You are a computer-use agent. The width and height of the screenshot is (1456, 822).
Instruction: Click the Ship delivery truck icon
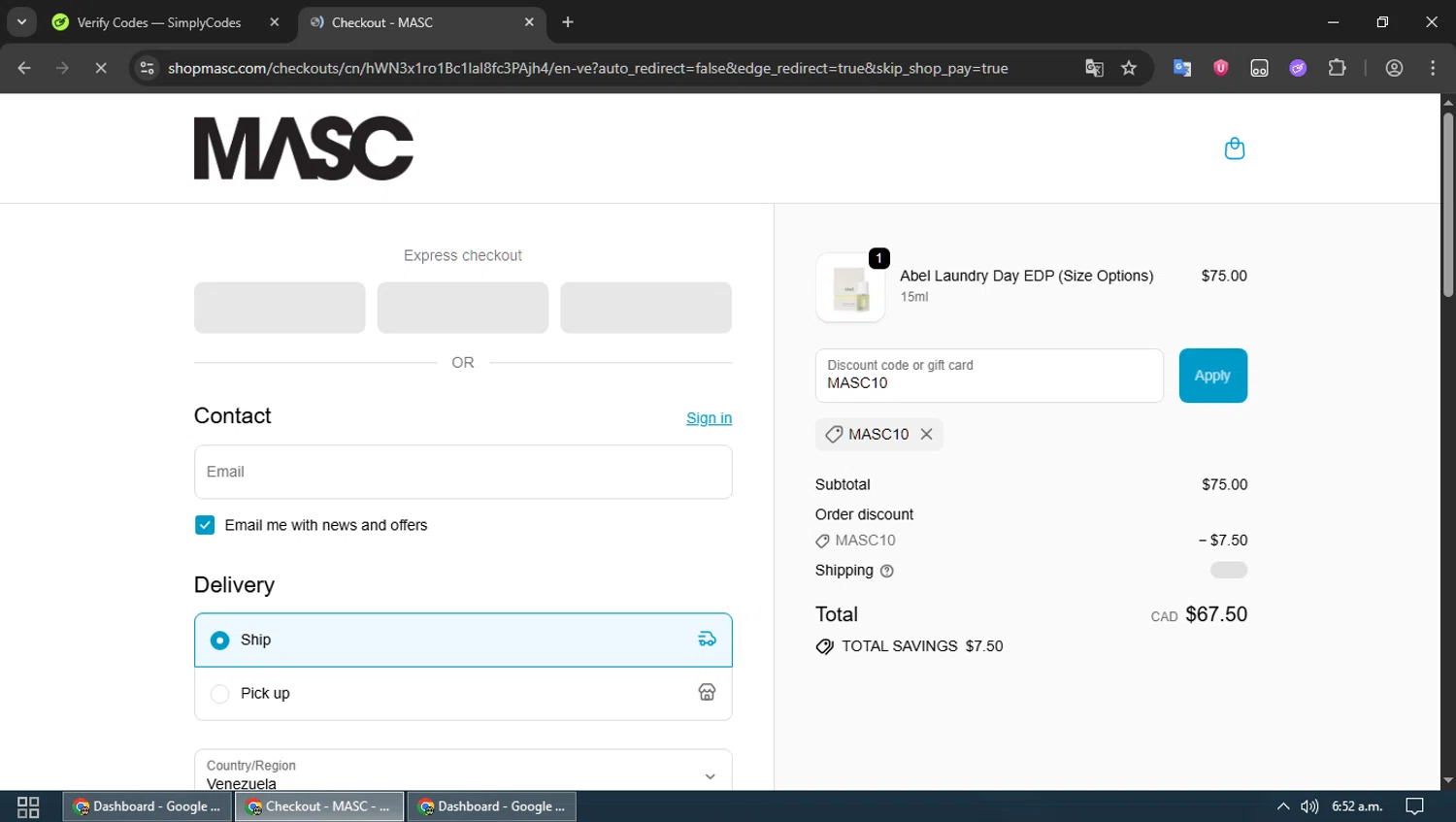click(707, 639)
